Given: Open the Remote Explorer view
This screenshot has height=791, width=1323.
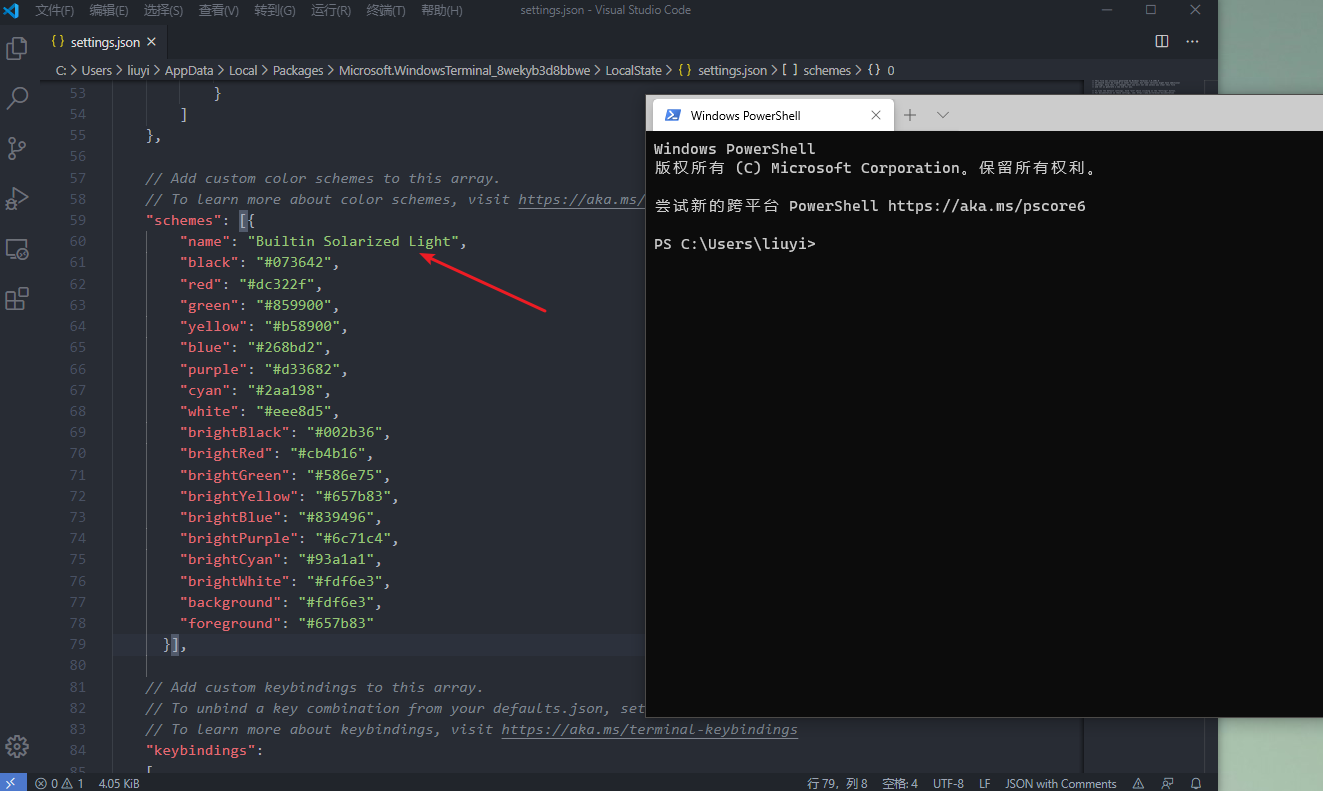Looking at the screenshot, I should [x=17, y=249].
